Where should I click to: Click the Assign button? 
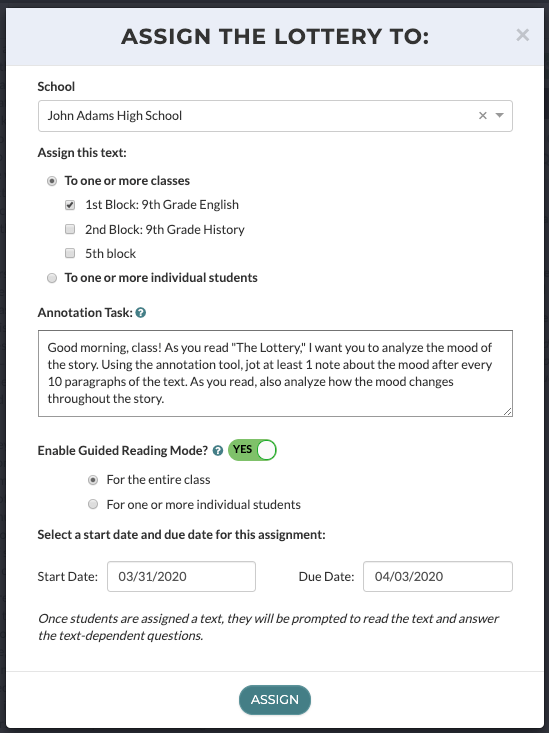[x=275, y=700]
